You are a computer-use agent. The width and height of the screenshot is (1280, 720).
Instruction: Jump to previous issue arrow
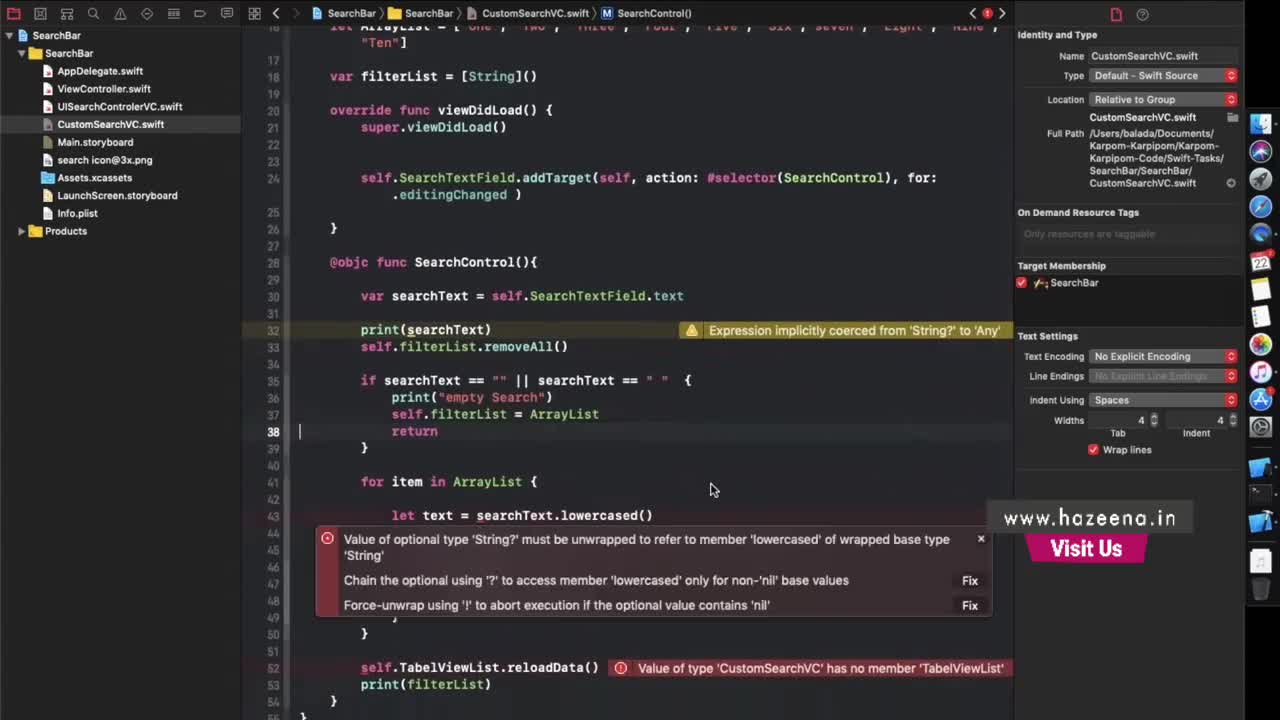973,13
